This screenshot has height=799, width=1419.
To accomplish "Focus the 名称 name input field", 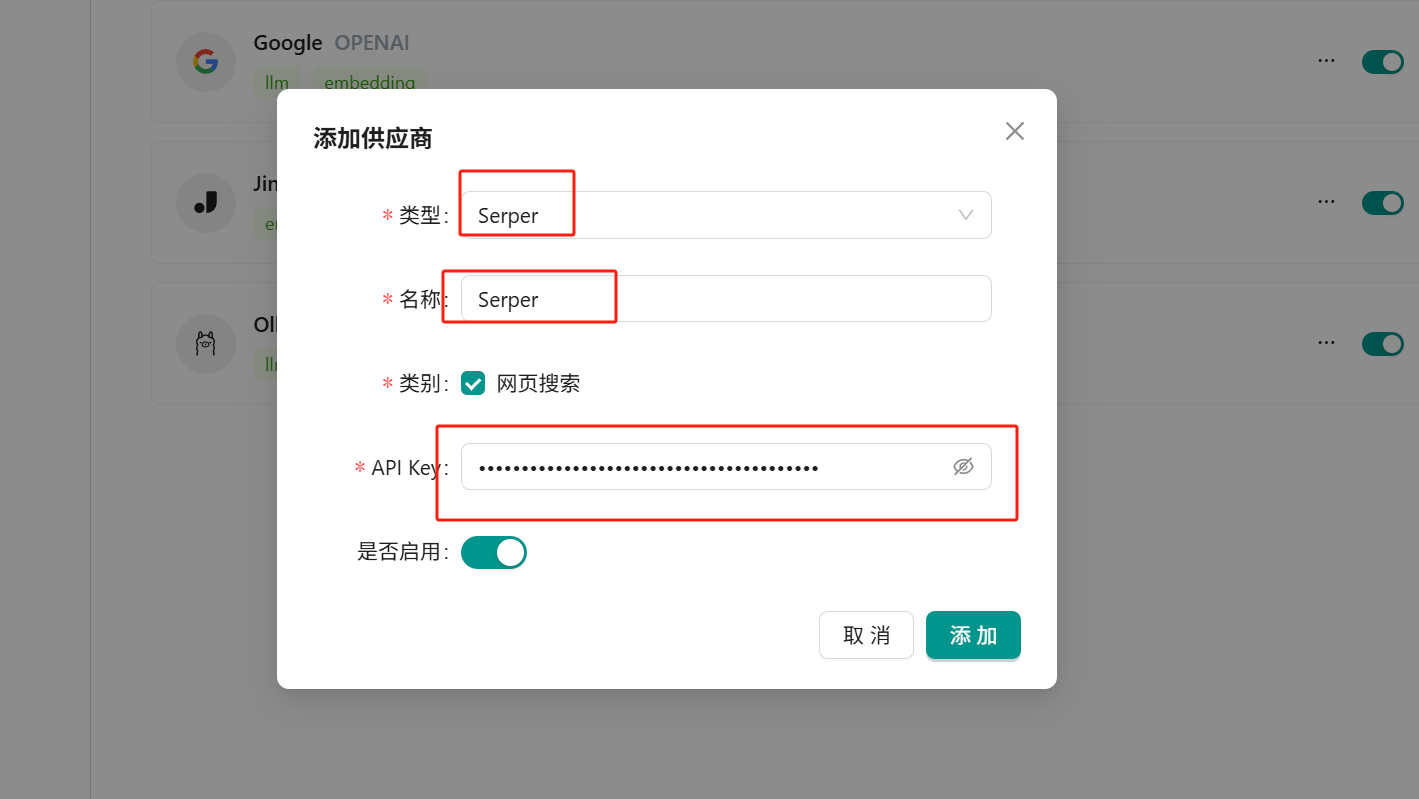I will (725, 299).
